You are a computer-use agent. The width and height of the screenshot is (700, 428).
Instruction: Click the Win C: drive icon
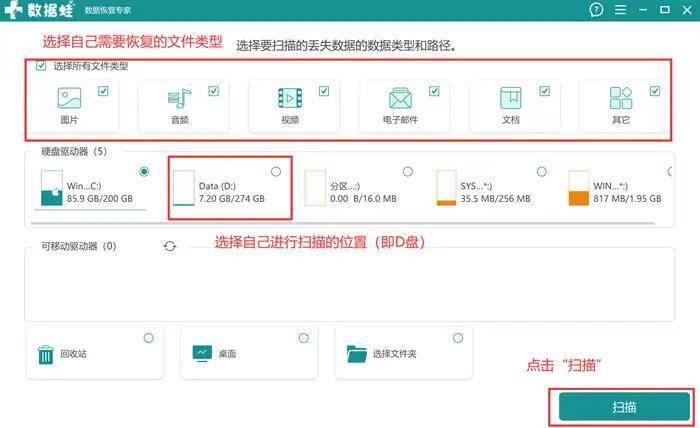[x=51, y=188]
